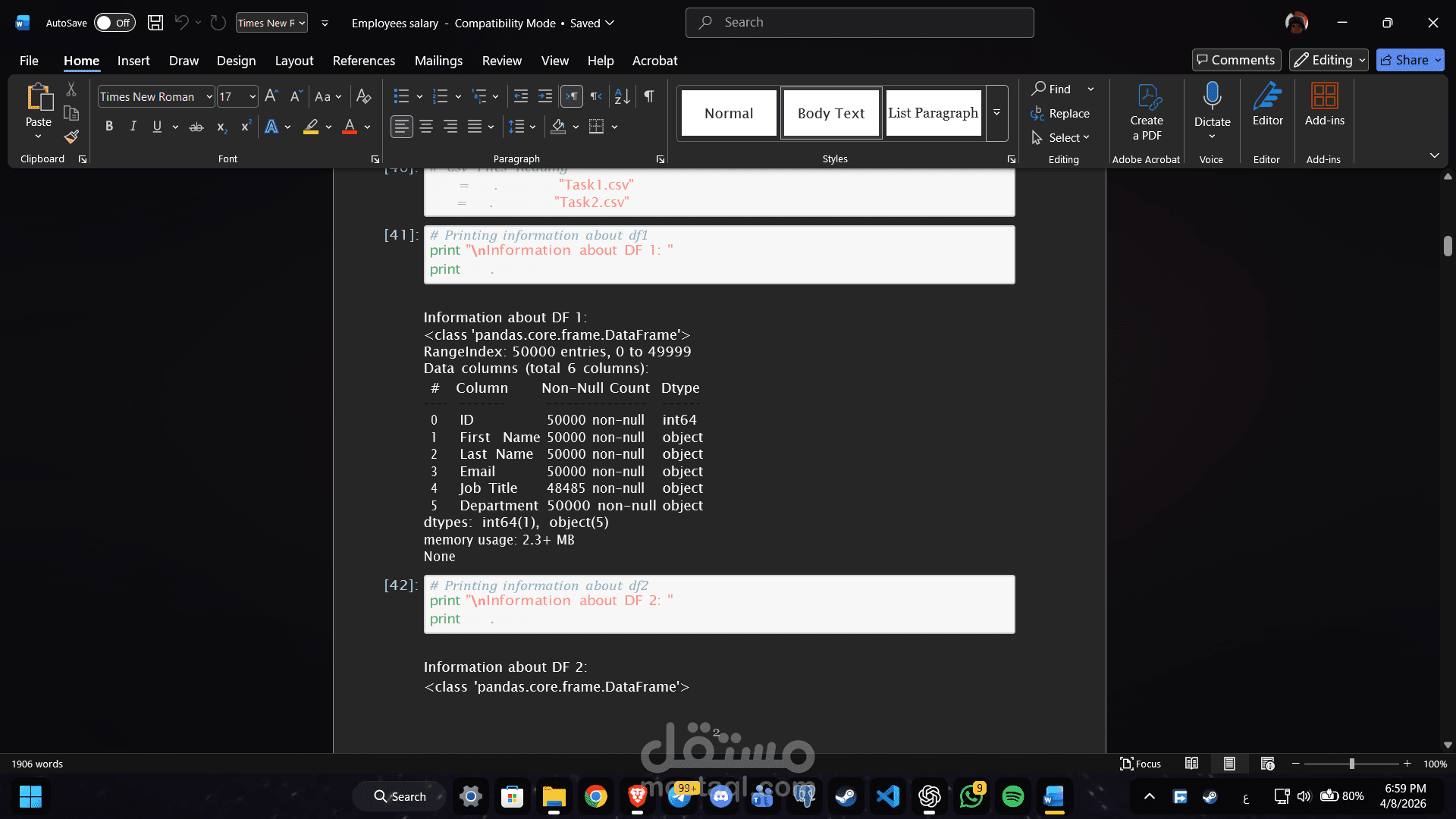1456x819 pixels.
Task: Open the font name dropdown
Action: (x=208, y=96)
